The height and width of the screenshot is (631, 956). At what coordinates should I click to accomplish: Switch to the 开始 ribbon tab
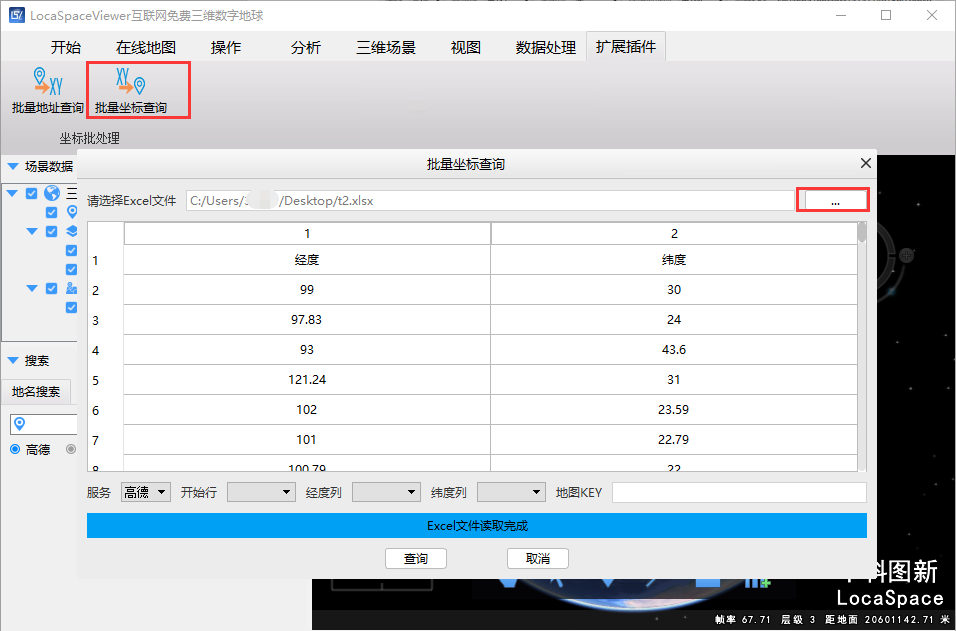[x=66, y=48]
